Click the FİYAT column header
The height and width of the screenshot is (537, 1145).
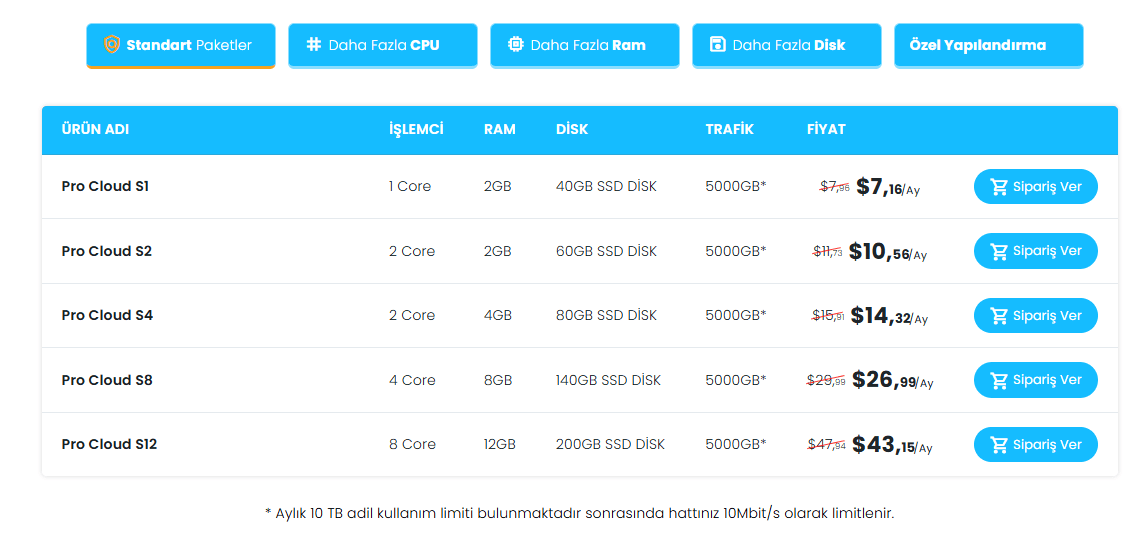826,129
